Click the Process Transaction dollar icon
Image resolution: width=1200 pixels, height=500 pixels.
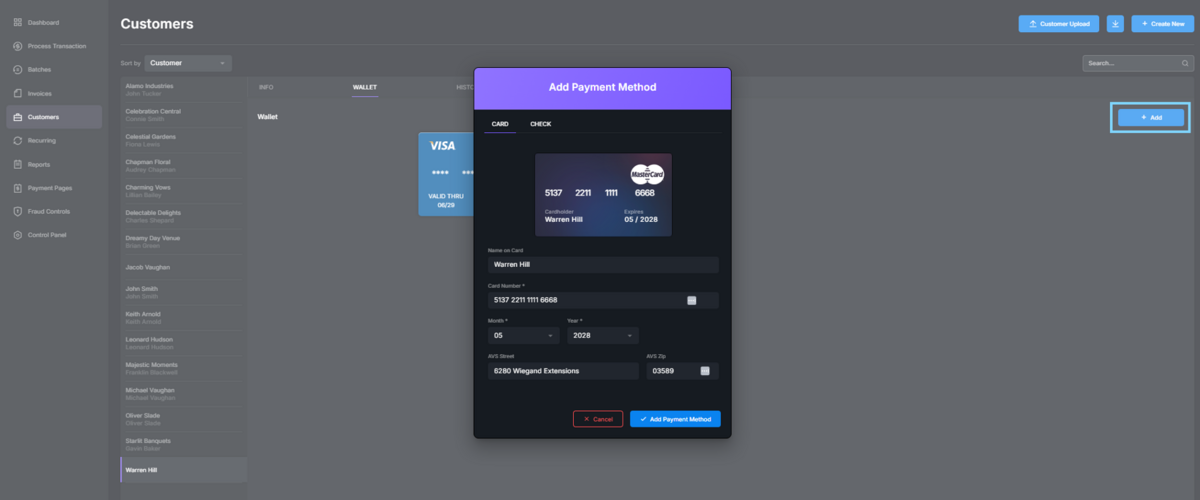point(18,46)
